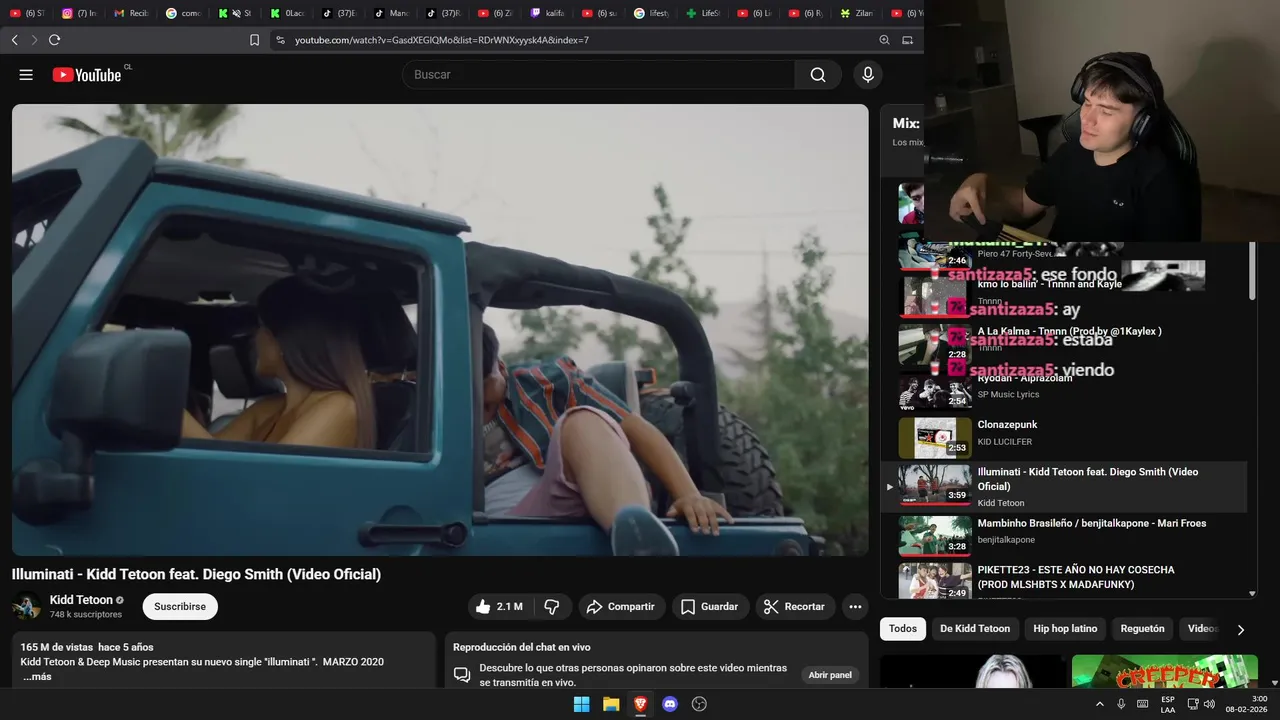This screenshot has height=720, width=1280.
Task: Select the Todos filter chip
Action: pyautogui.click(x=903, y=629)
